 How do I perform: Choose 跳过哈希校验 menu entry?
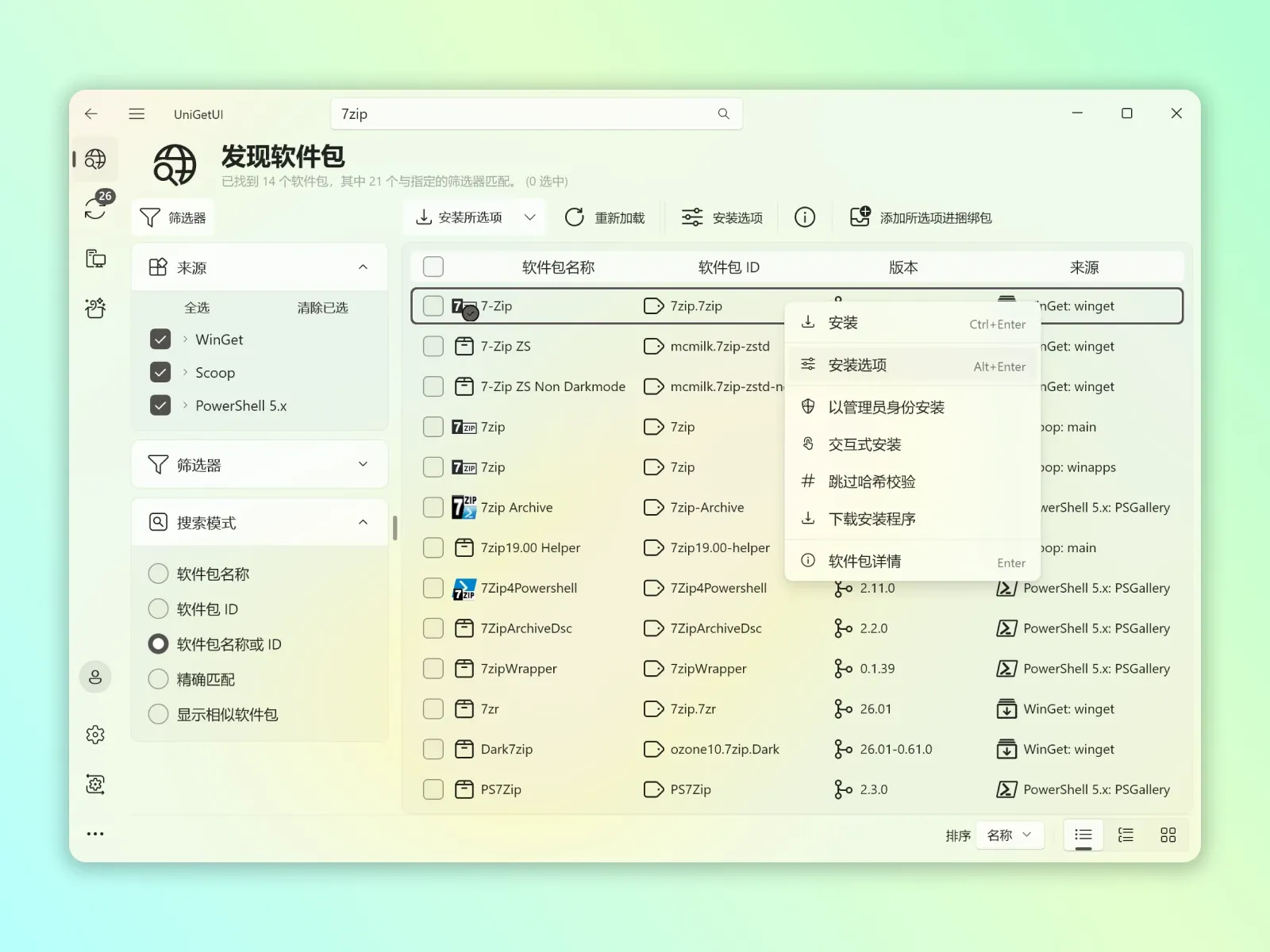coord(913,482)
